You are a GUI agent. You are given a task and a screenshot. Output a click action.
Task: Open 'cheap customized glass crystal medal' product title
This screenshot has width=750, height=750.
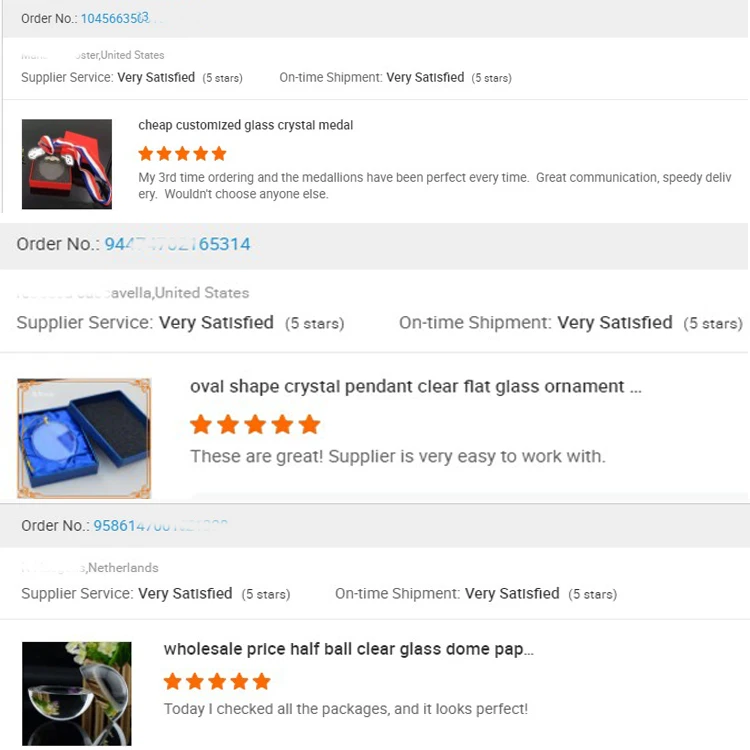(x=245, y=126)
